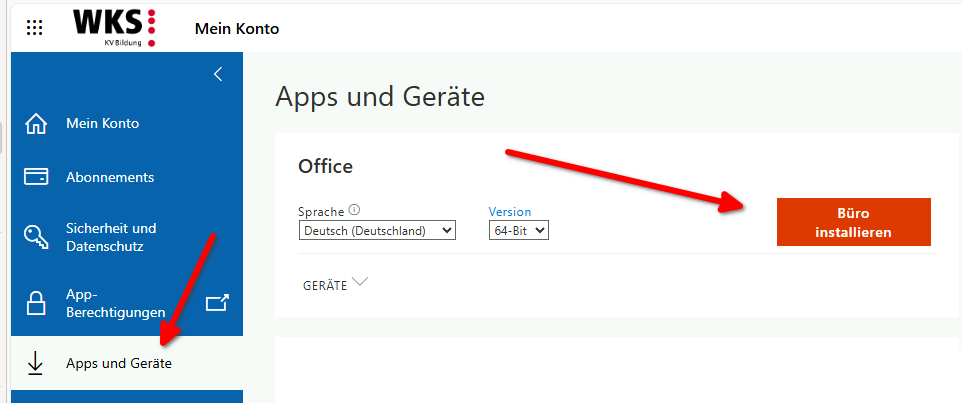This screenshot has height=416, width=966.
Task: Click the download icon beside Apps und Geräte
Action: [x=36, y=364]
